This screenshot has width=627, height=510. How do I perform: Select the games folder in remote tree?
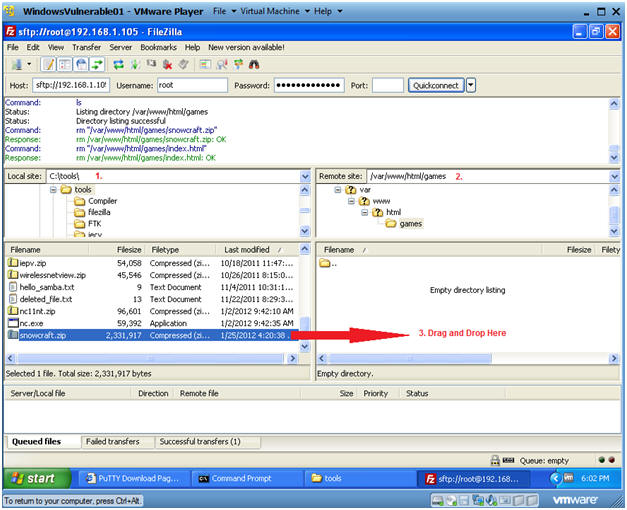[404, 224]
